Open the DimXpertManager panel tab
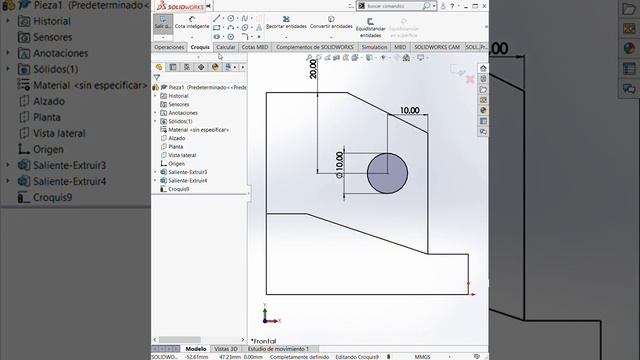The image size is (640, 360). coord(201,67)
